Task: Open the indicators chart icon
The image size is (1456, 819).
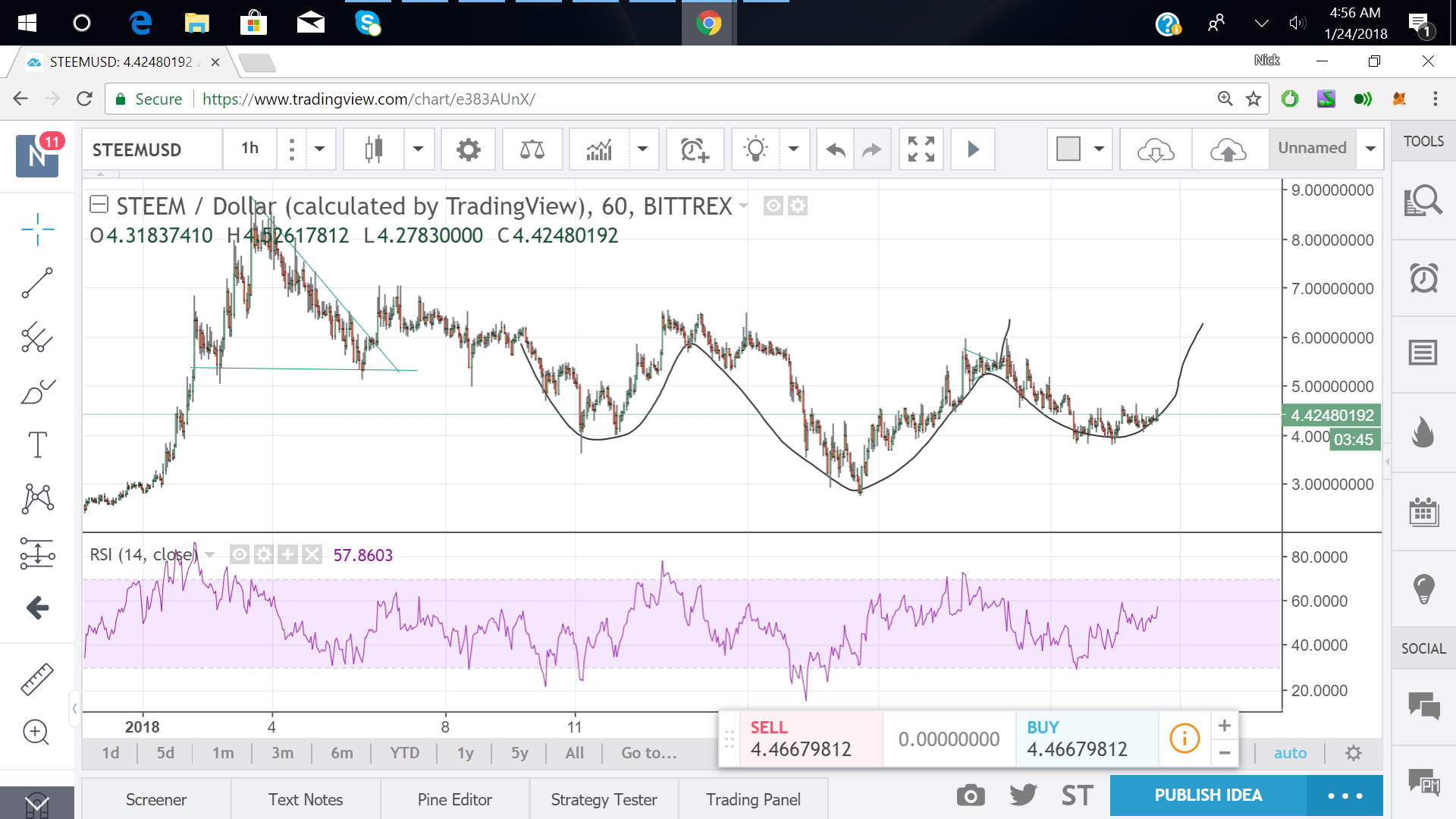Action: pyautogui.click(x=599, y=149)
